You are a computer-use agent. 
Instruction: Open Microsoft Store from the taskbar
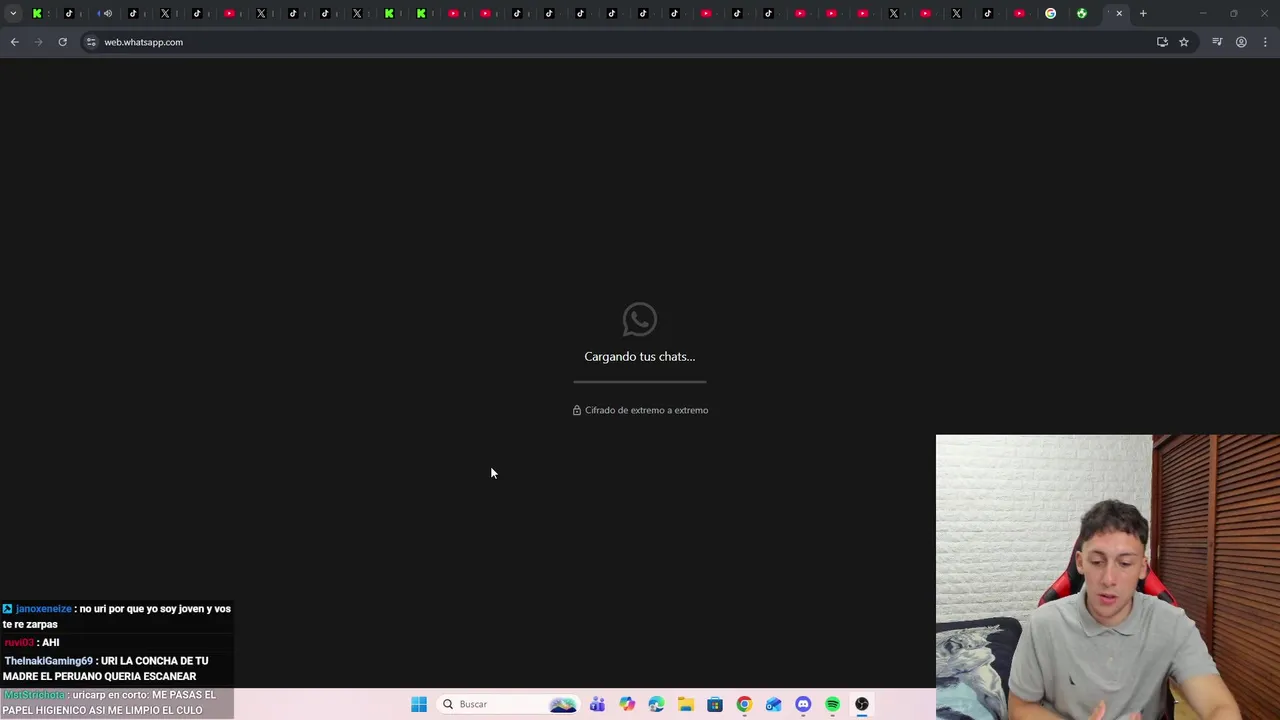(715, 704)
